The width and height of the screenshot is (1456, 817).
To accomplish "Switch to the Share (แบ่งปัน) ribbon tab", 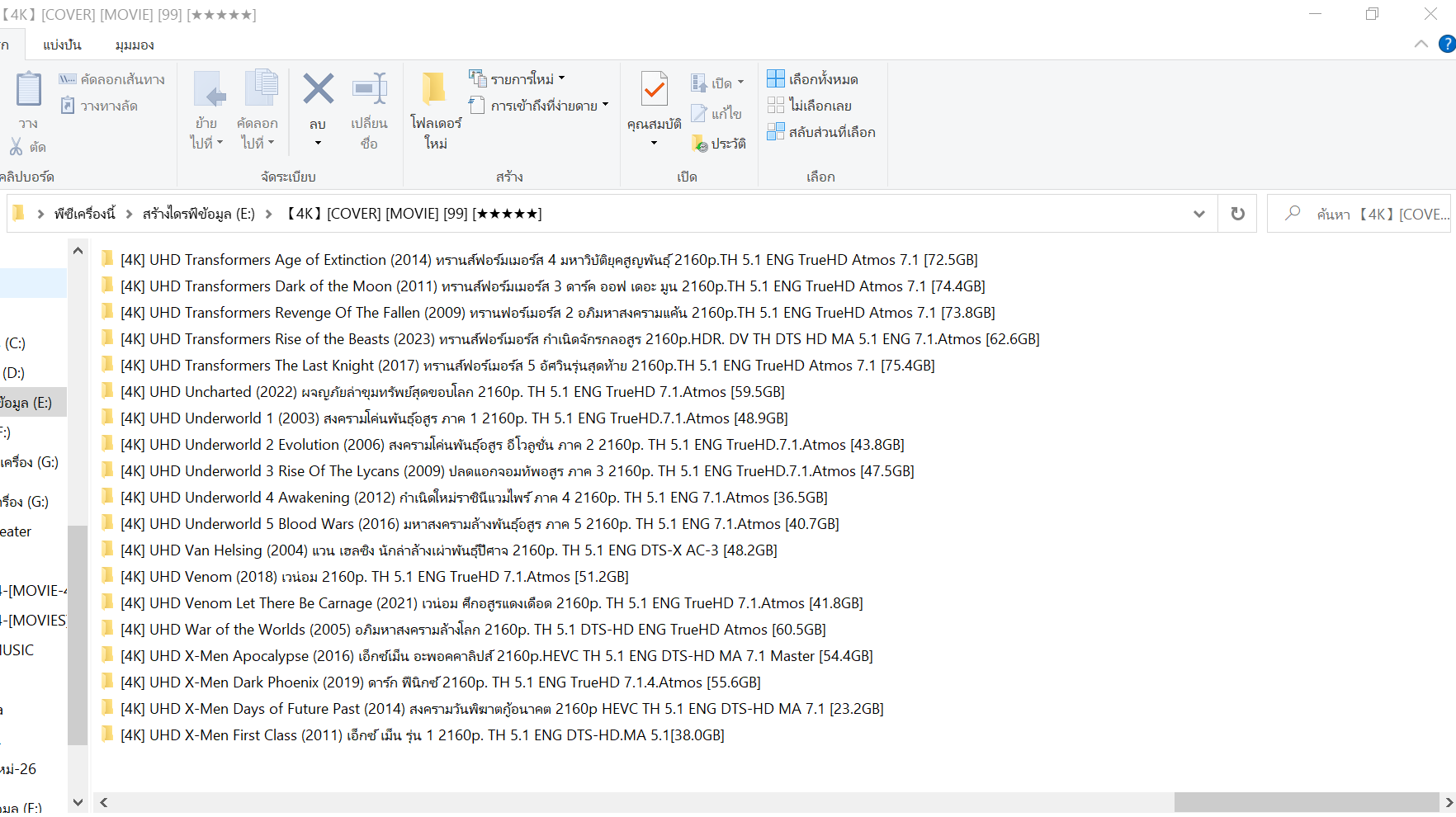I will [62, 45].
